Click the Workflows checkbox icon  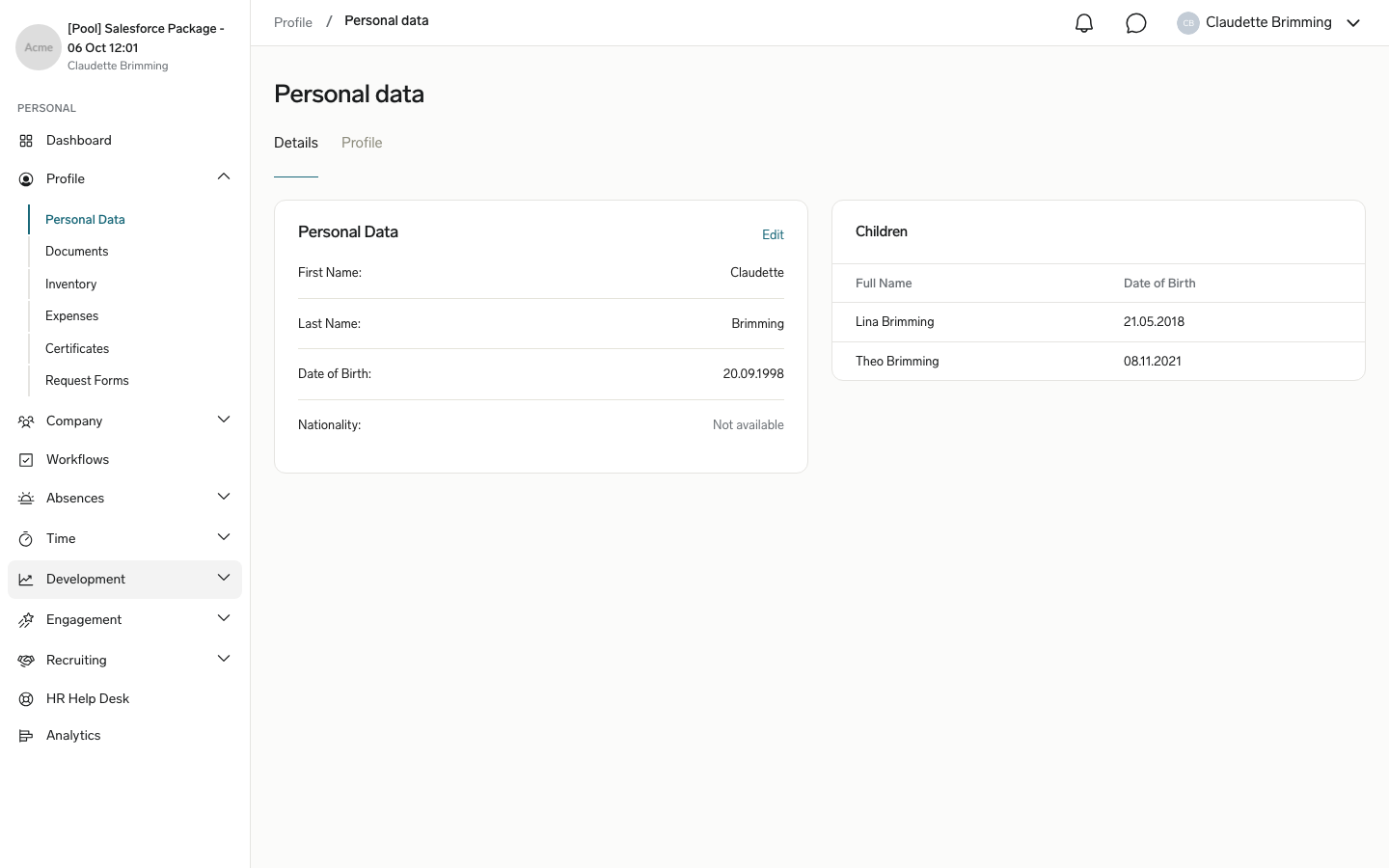[26, 460]
